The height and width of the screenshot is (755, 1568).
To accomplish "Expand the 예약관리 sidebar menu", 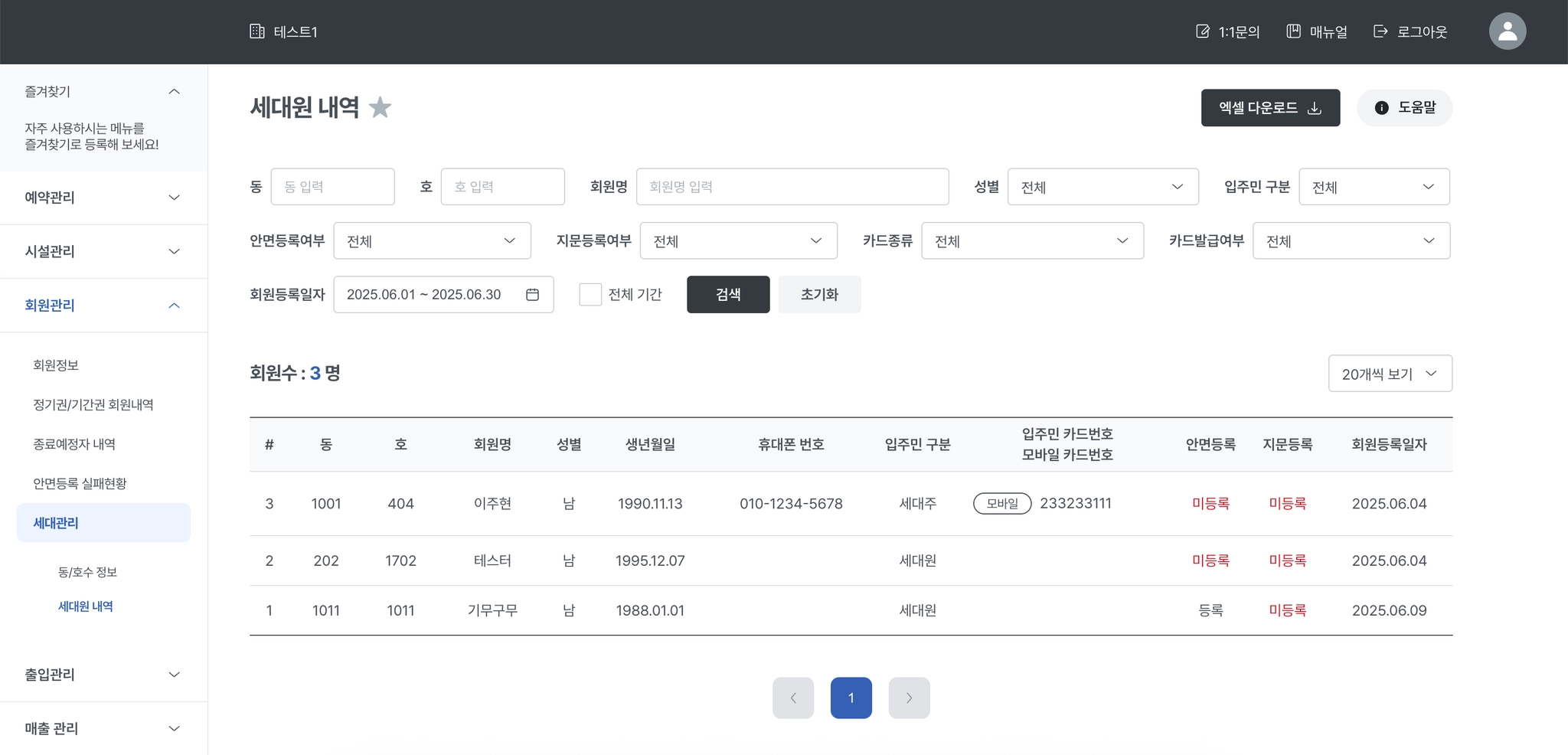I will 103,198.
